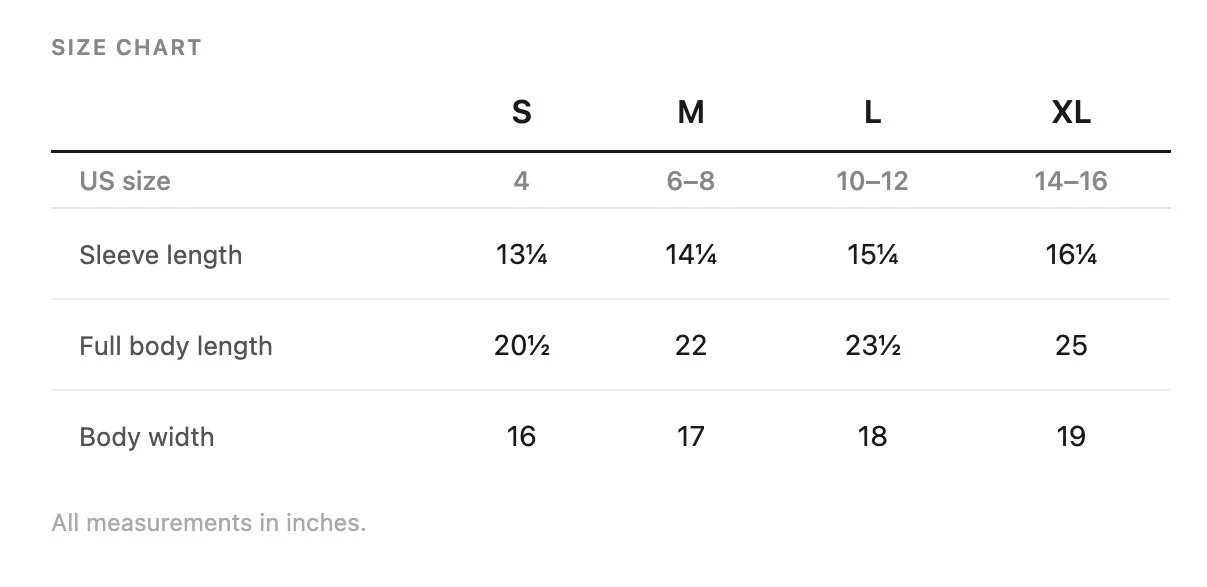Select the M size column header
Screen dimensions: 1207x587
pyautogui.click(x=691, y=113)
